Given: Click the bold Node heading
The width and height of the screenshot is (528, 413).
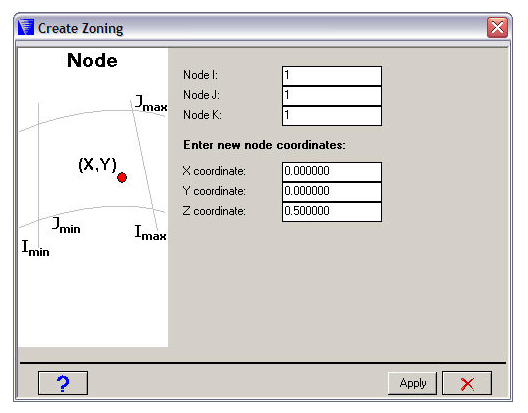Looking at the screenshot, I should 92,61.
